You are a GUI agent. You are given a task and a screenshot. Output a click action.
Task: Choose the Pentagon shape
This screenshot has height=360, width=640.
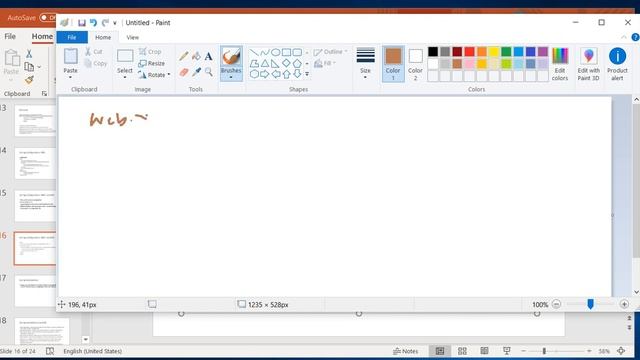coord(297,63)
